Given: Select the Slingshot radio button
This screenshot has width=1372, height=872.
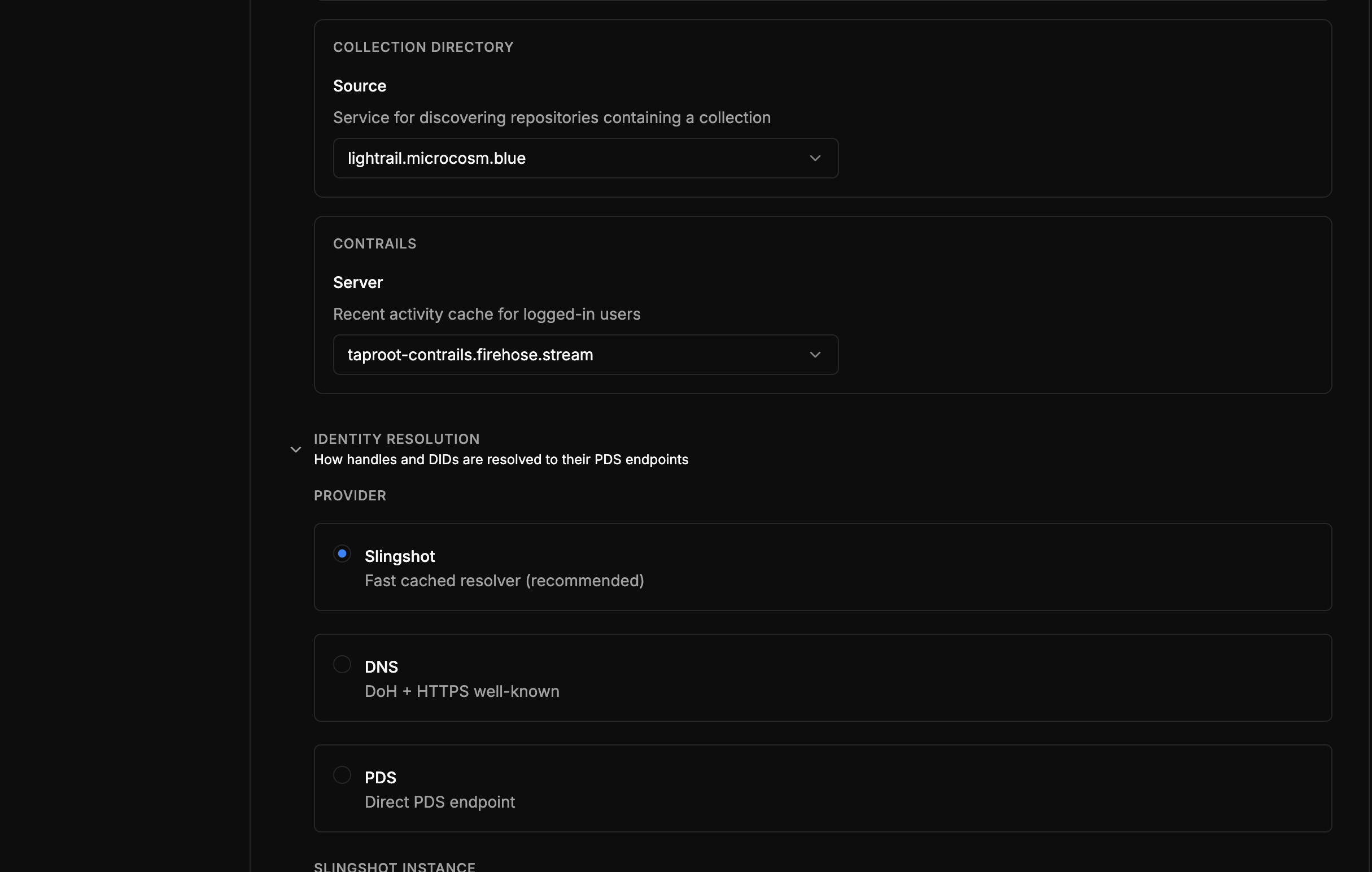Looking at the screenshot, I should pos(342,554).
